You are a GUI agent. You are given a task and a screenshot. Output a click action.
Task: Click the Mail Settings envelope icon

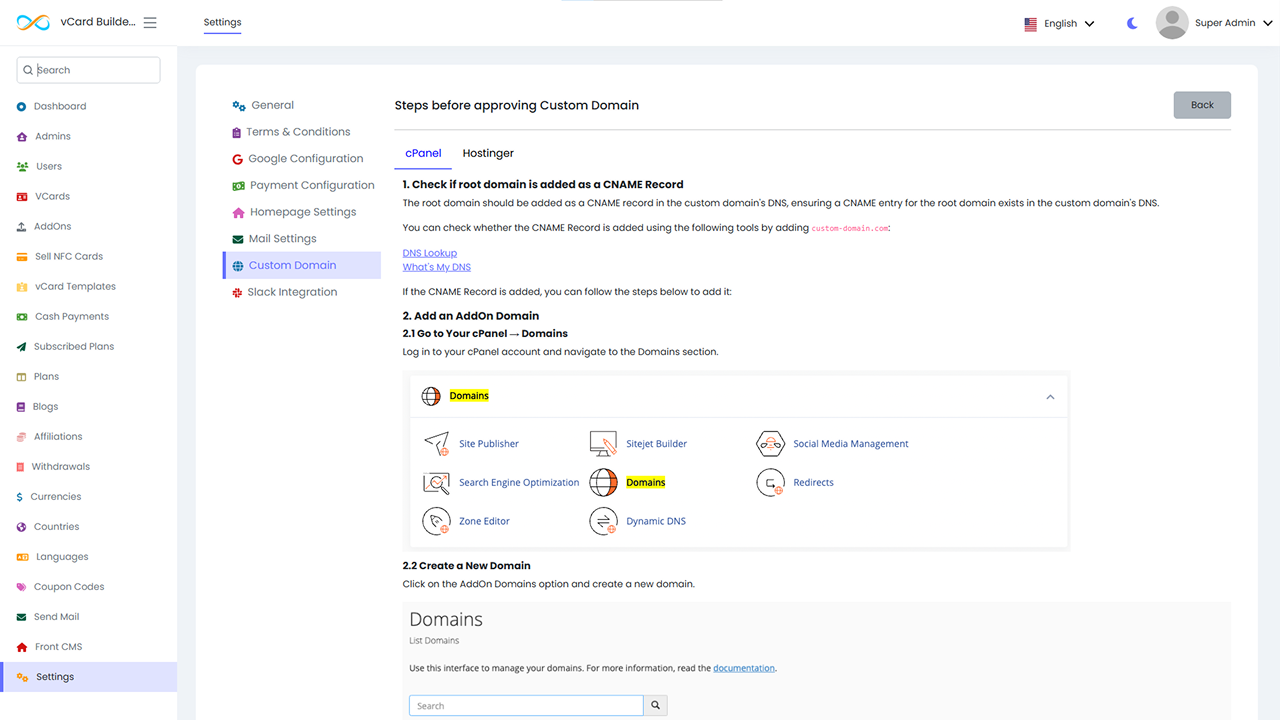[x=238, y=239]
